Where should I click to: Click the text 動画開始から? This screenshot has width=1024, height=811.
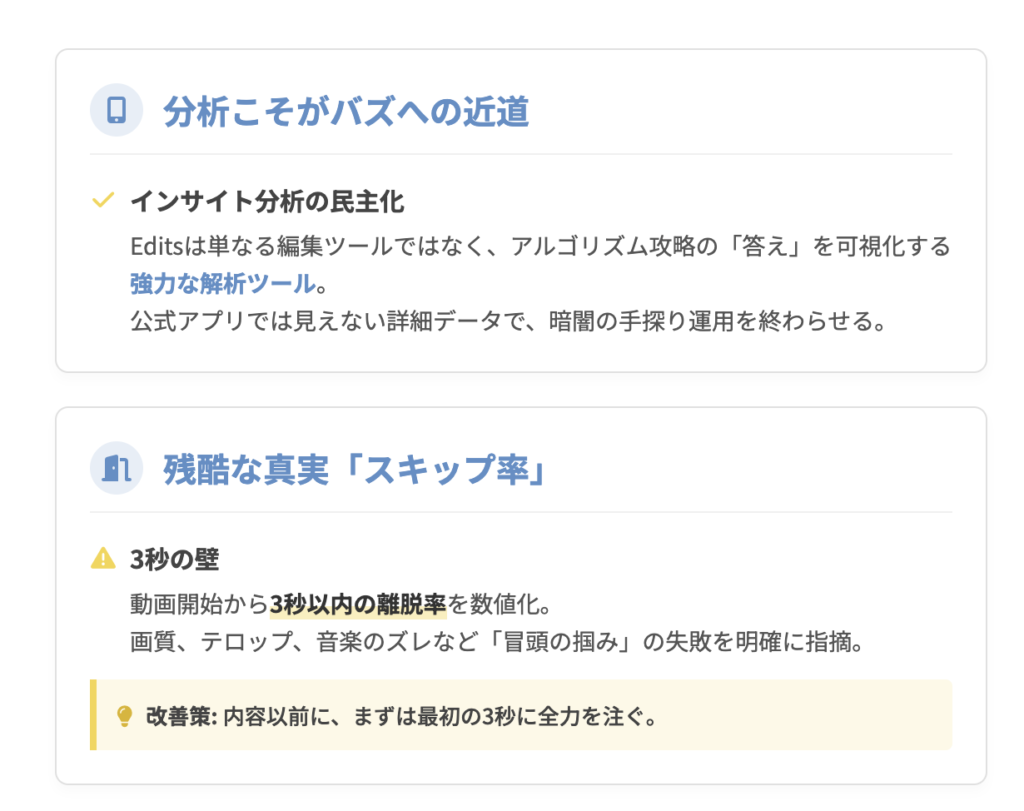199,605
